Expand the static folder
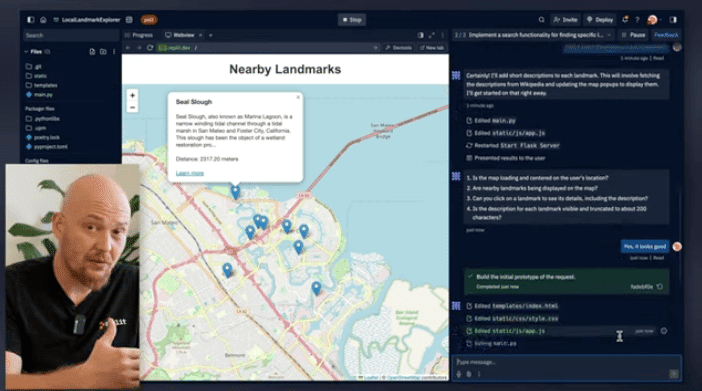 37,76
